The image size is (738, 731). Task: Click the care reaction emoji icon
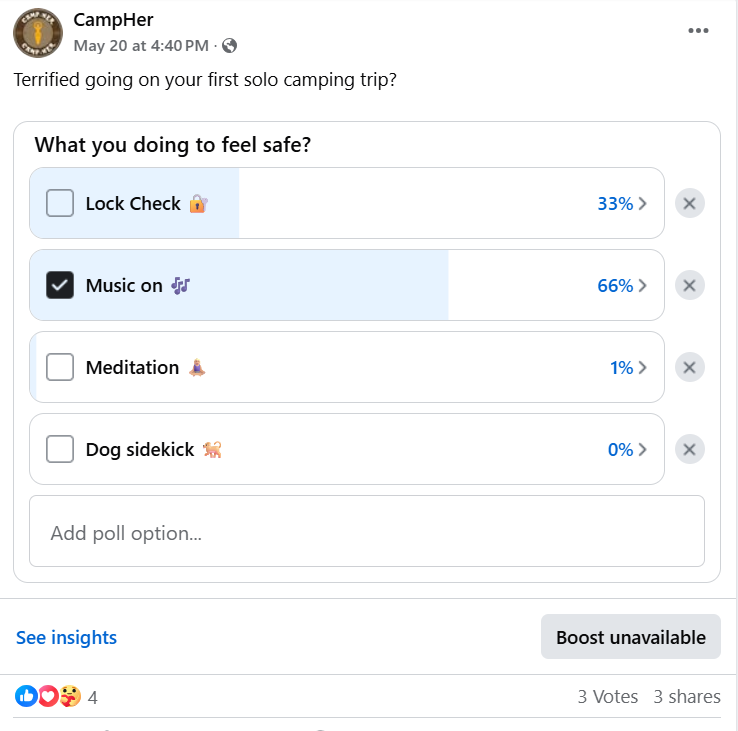pyautogui.click(x=68, y=696)
